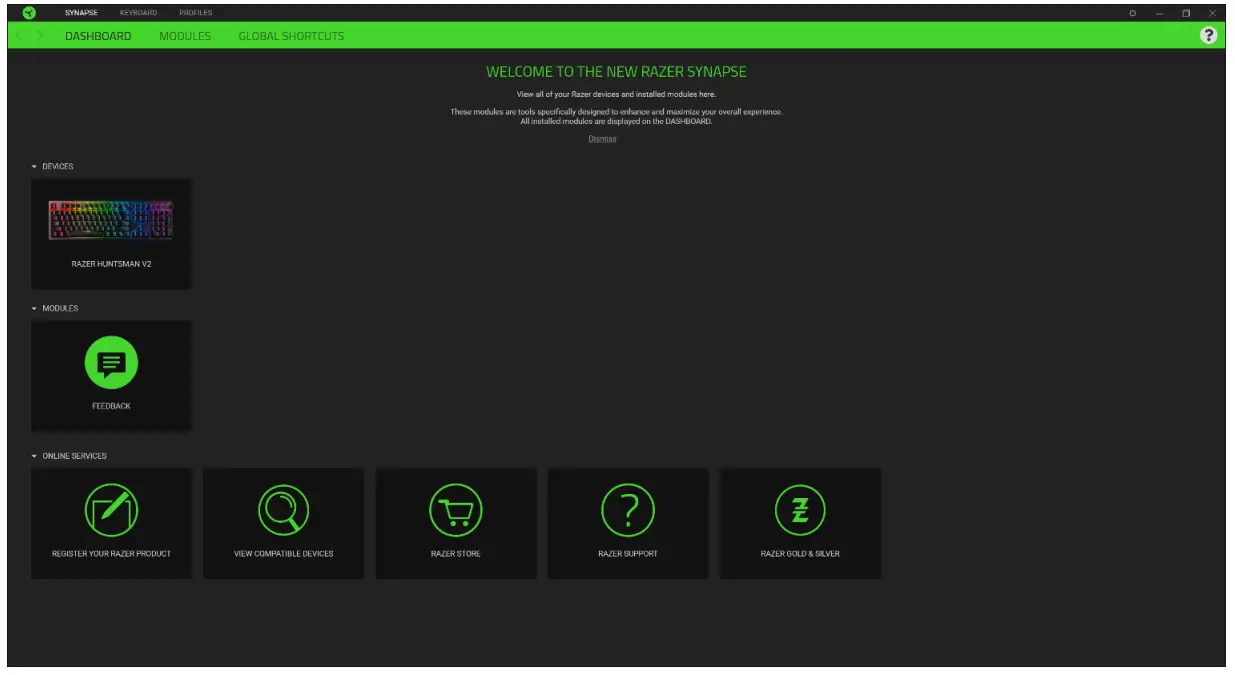This screenshot has width=1235, height=675.
Task: Click the Razer Support label
Action: click(x=628, y=553)
